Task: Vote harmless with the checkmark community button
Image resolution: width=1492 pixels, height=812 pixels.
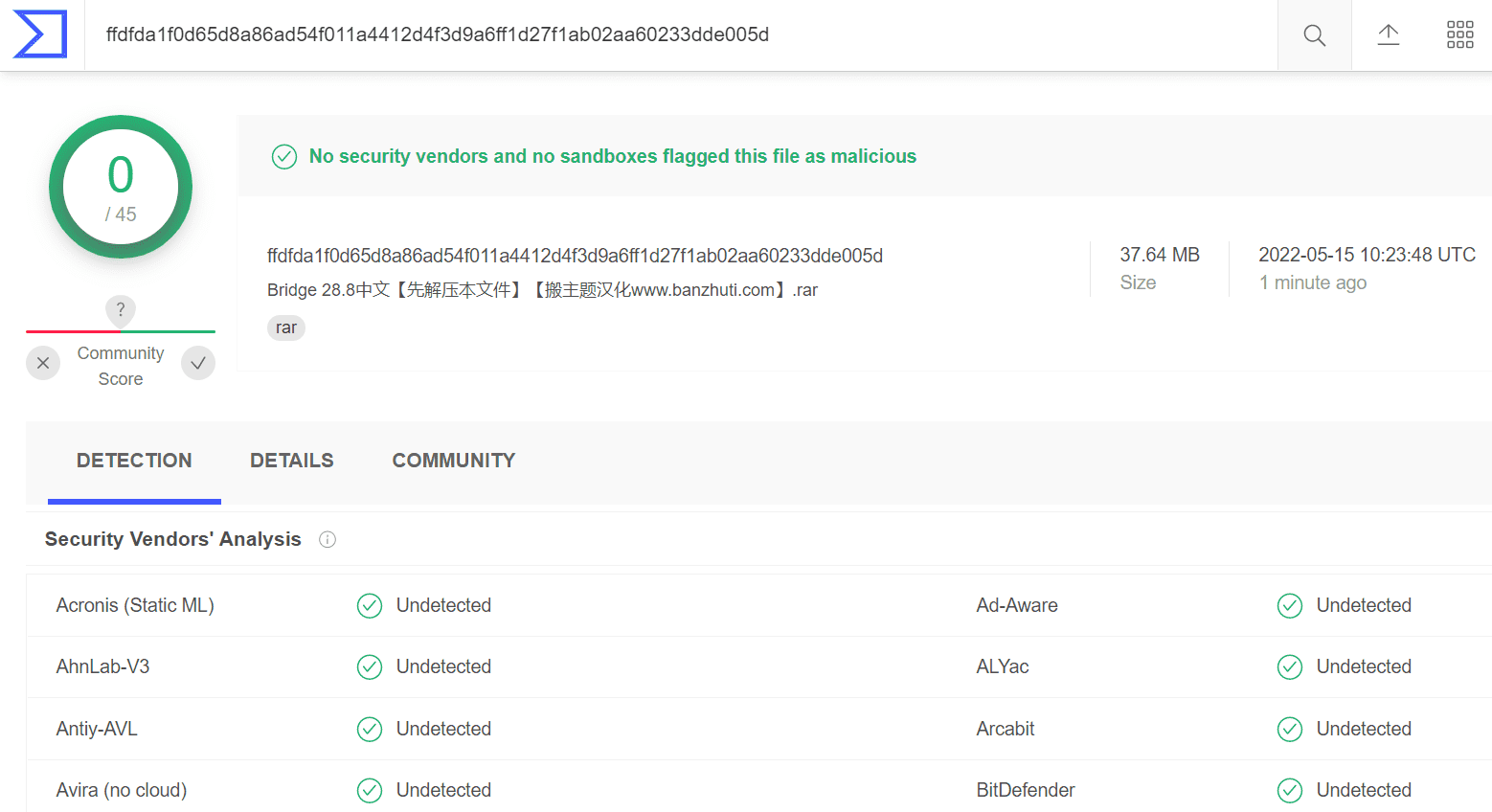Action: click(198, 363)
